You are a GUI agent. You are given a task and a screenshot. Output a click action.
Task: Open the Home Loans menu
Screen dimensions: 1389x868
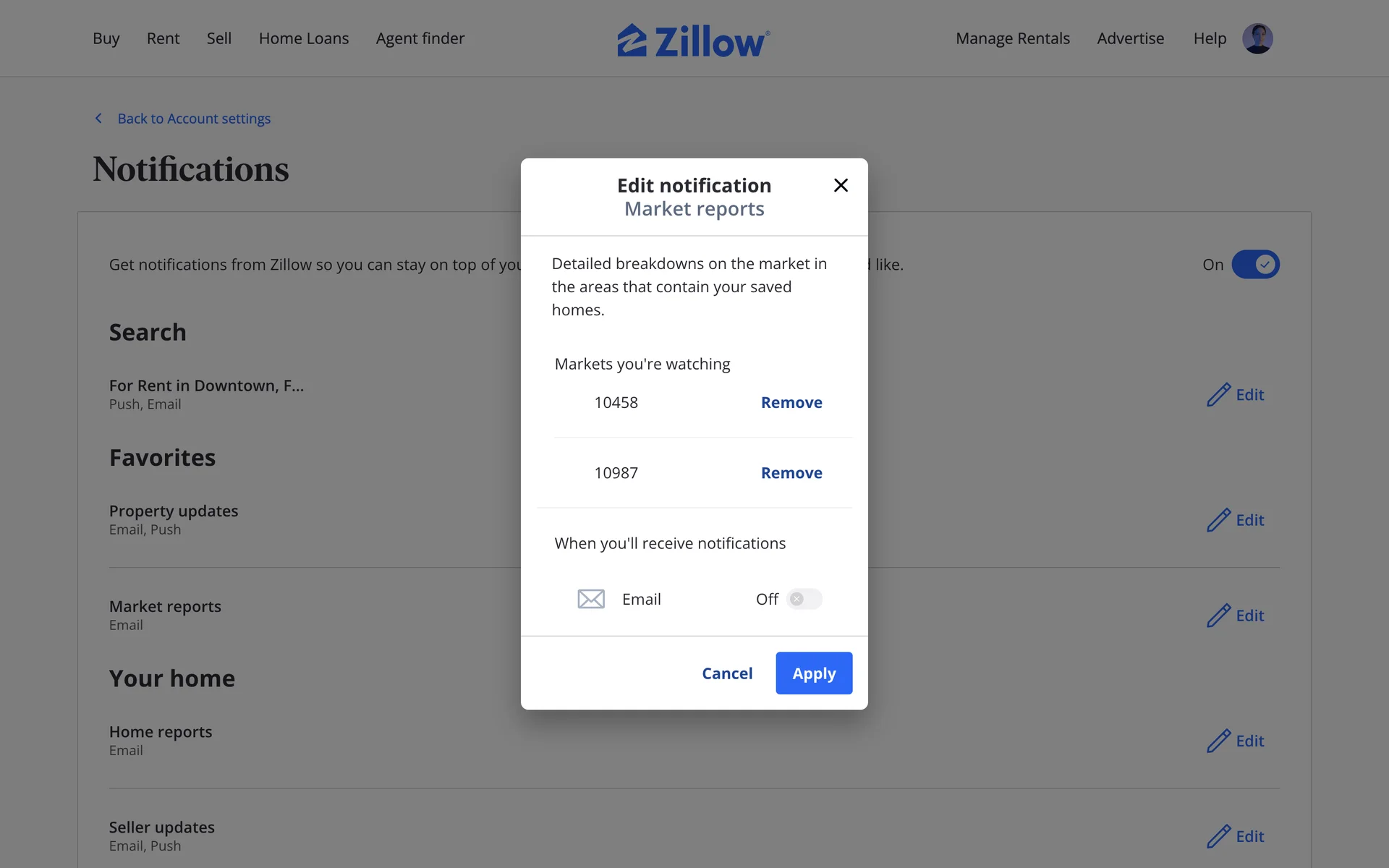coord(304,38)
